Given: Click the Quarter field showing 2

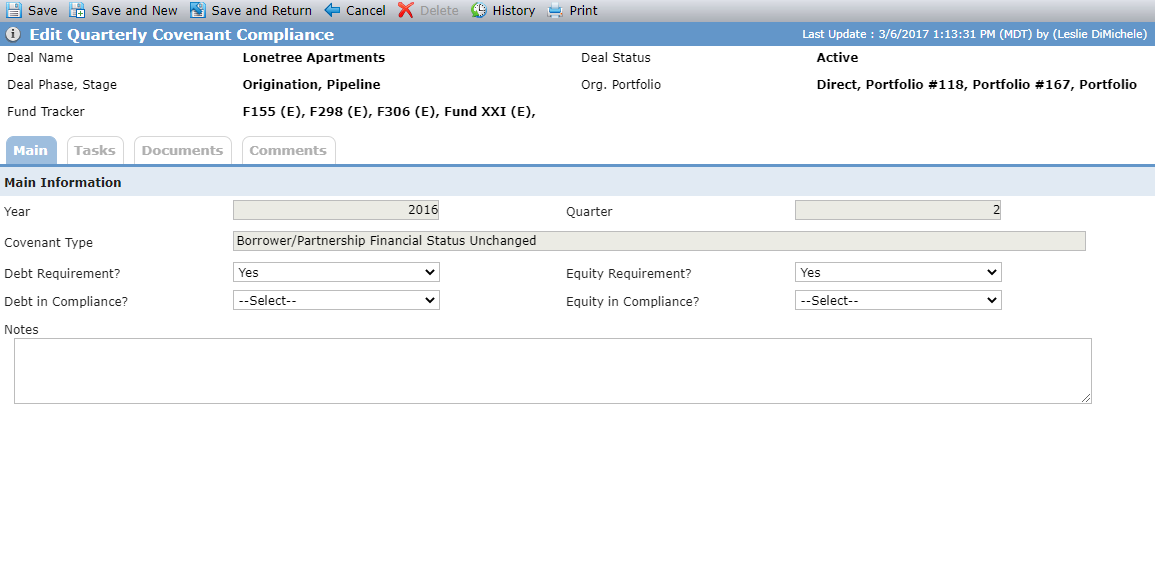Looking at the screenshot, I should [x=898, y=211].
